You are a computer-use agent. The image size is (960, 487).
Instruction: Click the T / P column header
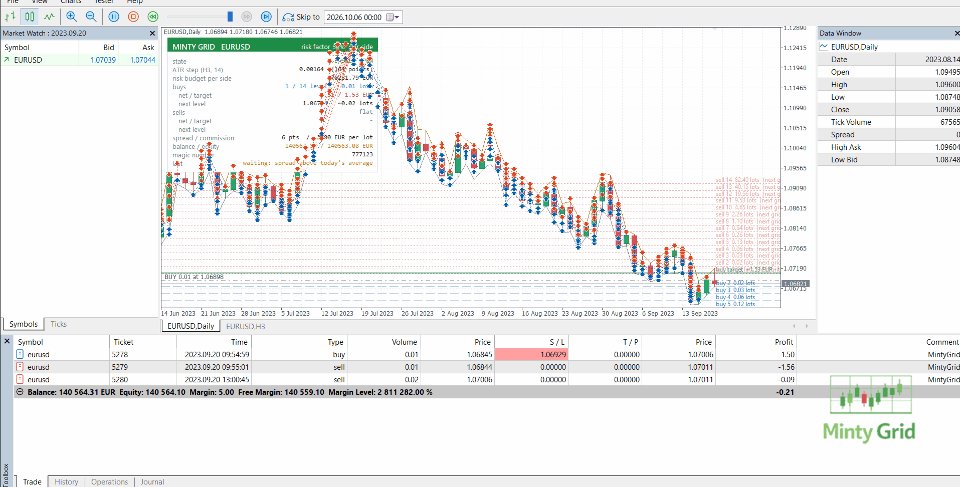tap(629, 342)
